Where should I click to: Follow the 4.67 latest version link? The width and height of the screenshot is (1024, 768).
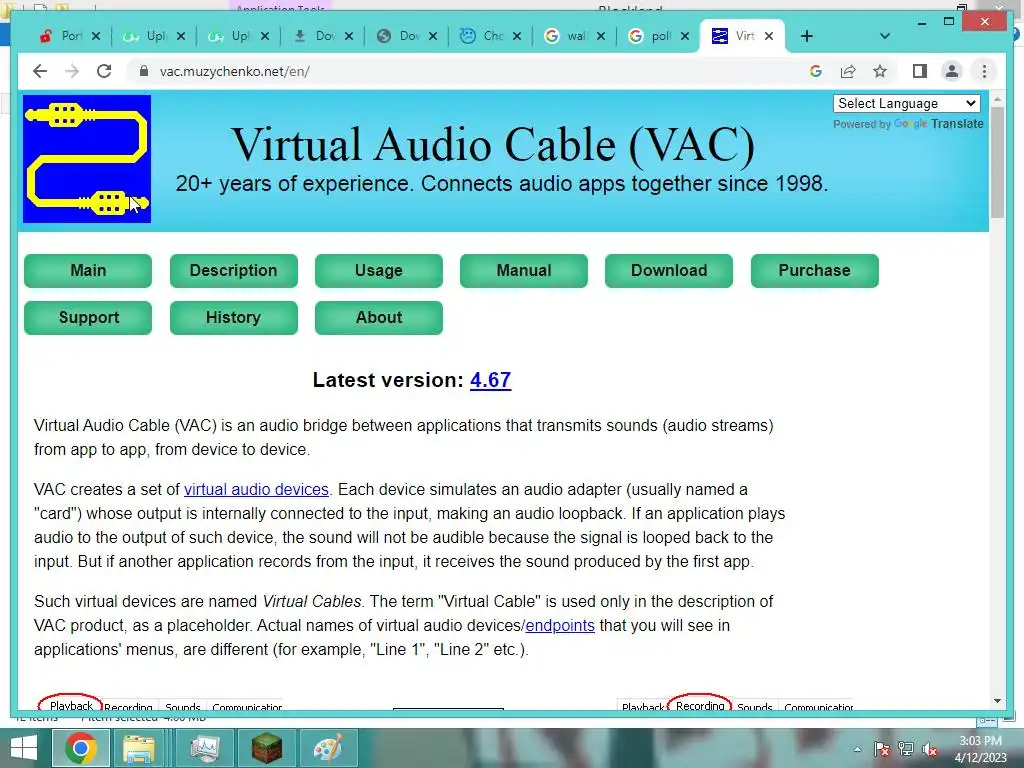coord(490,380)
